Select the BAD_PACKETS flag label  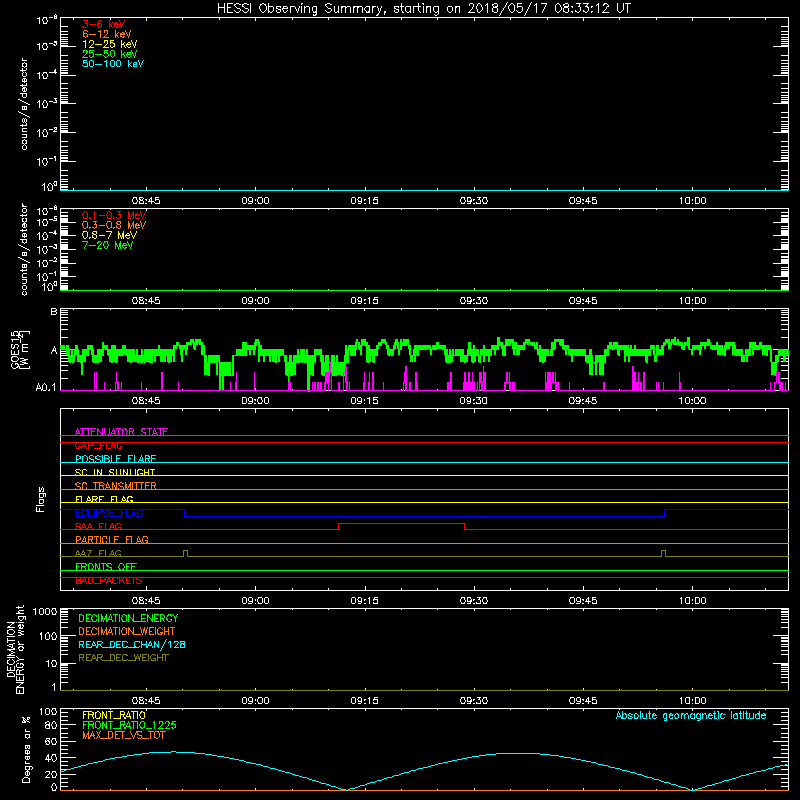(x=109, y=581)
